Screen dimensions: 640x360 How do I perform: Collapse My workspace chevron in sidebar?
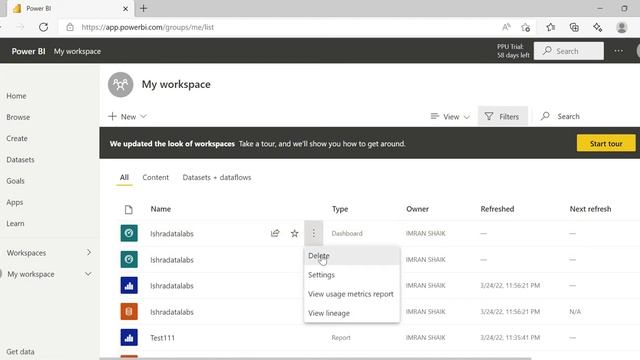(88, 274)
